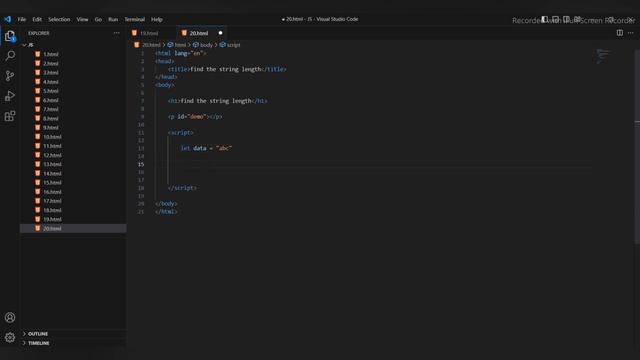Open the View menu

coord(82,19)
